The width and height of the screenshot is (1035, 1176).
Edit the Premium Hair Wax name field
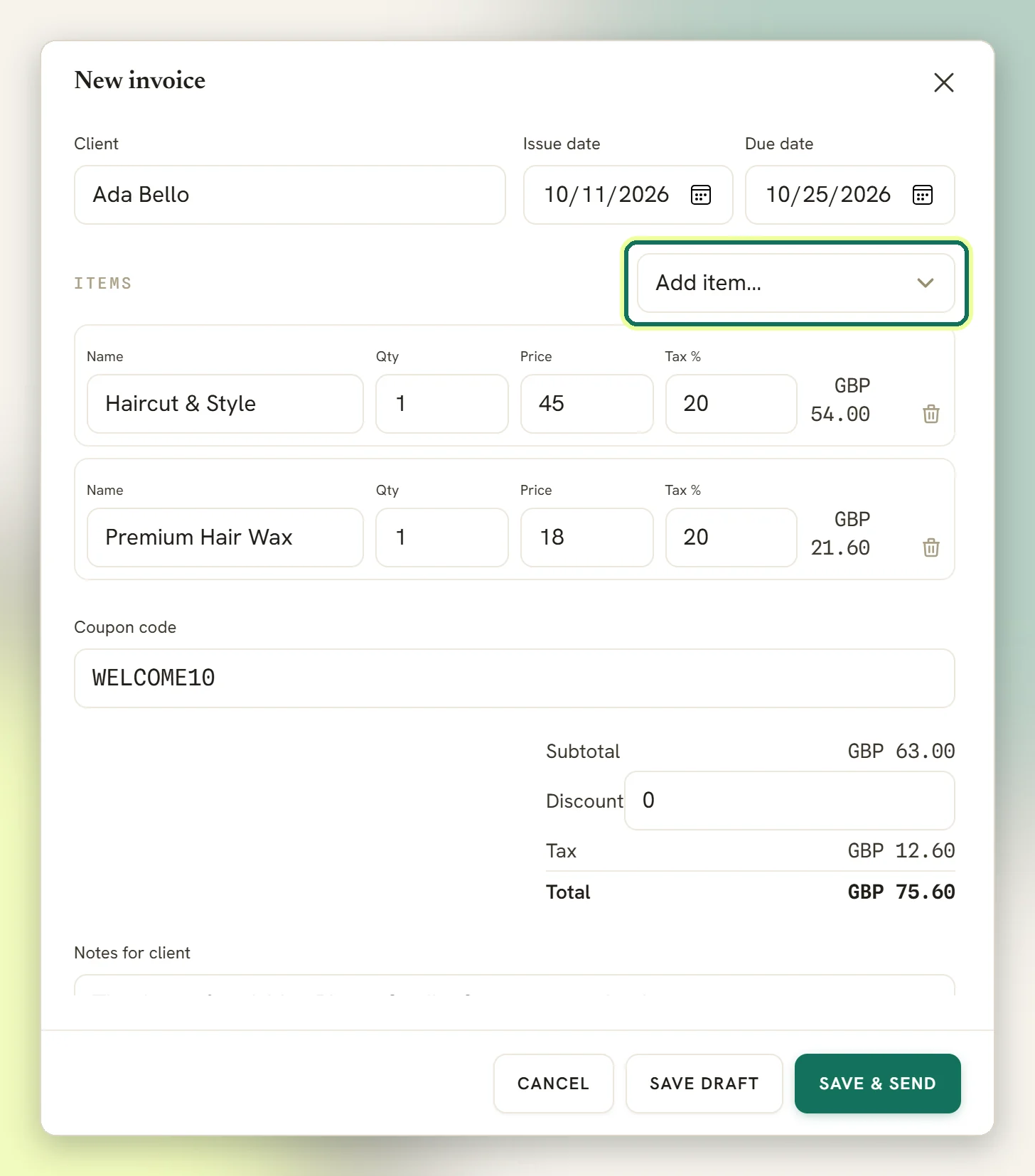[225, 538]
